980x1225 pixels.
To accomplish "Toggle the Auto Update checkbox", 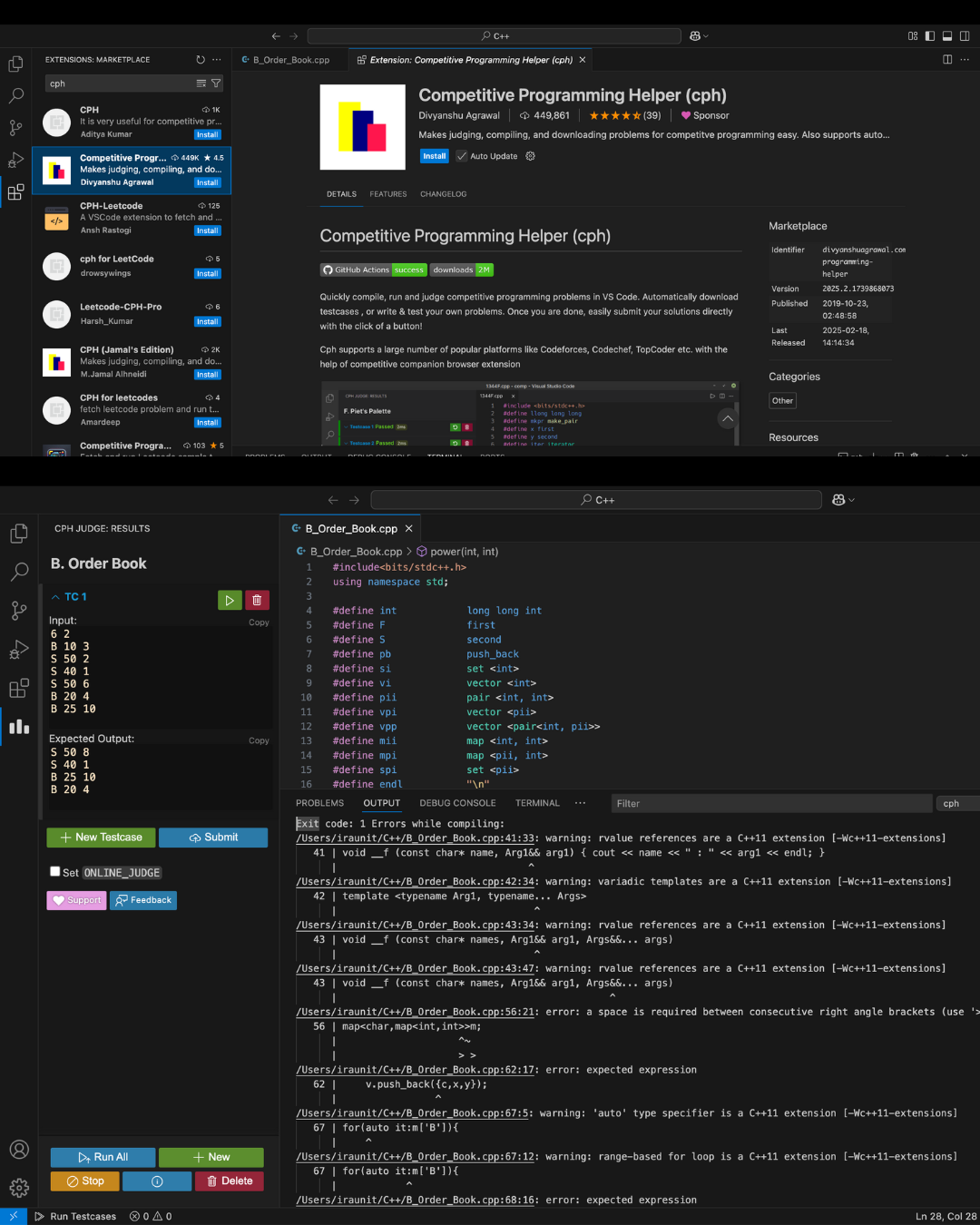I will [462, 156].
